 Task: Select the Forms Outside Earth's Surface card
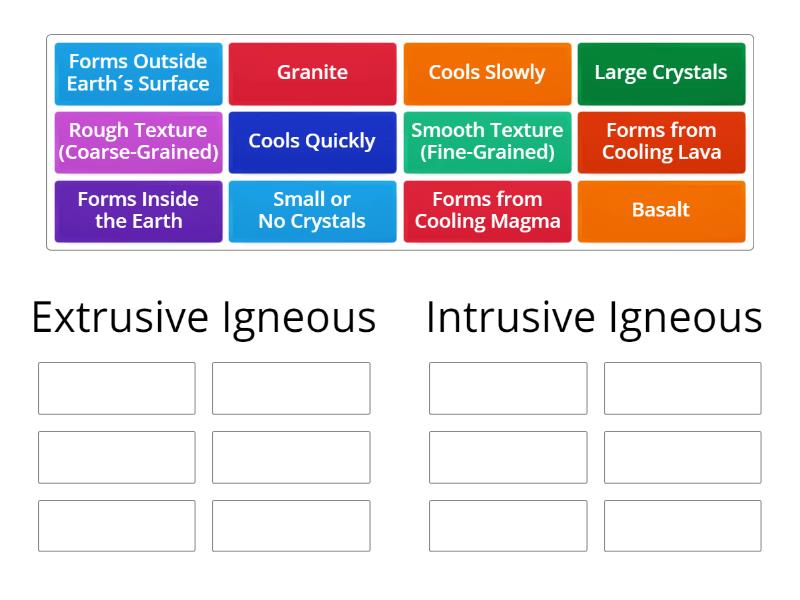coord(137,72)
